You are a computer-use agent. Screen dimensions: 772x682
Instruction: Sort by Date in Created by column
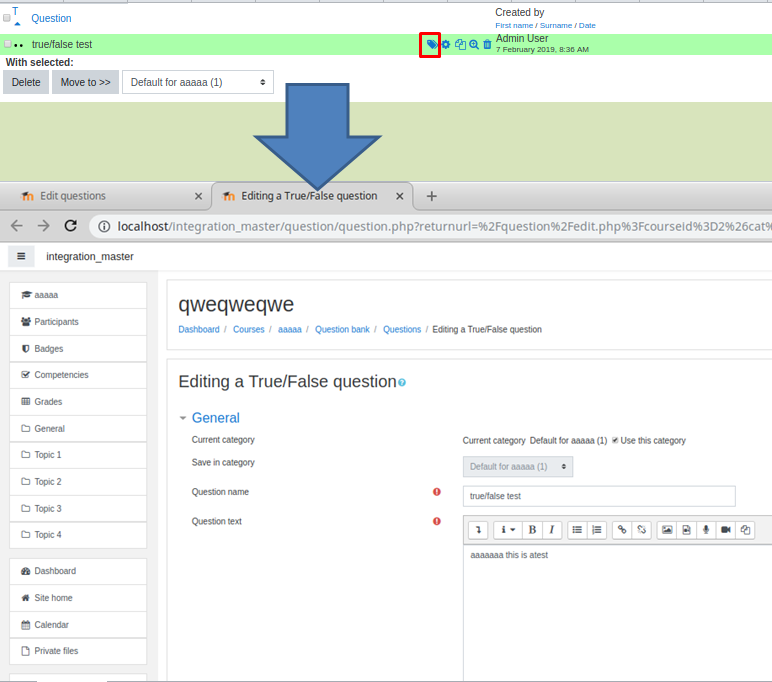coord(587,26)
